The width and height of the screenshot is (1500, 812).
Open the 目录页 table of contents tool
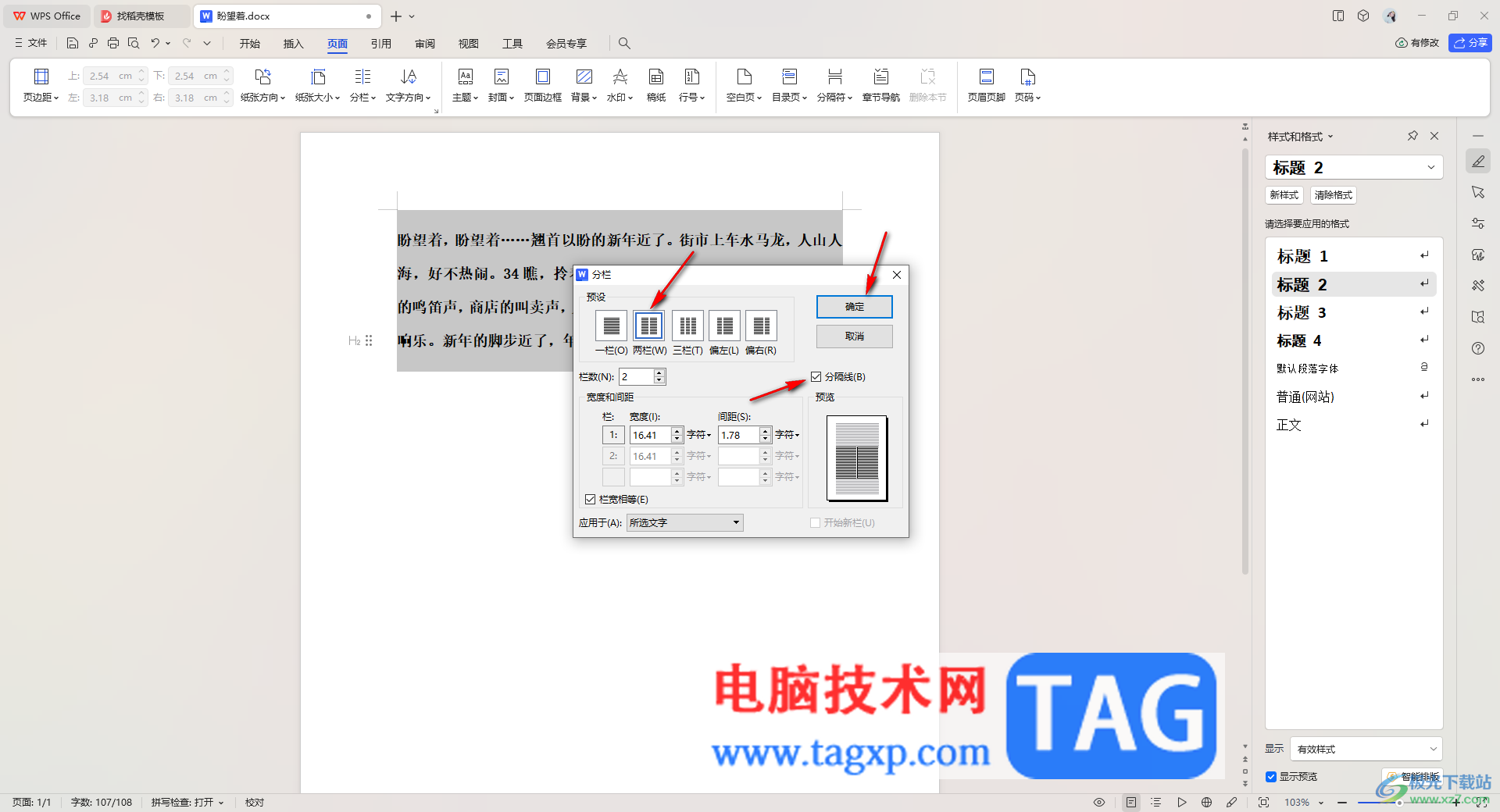[x=789, y=85]
